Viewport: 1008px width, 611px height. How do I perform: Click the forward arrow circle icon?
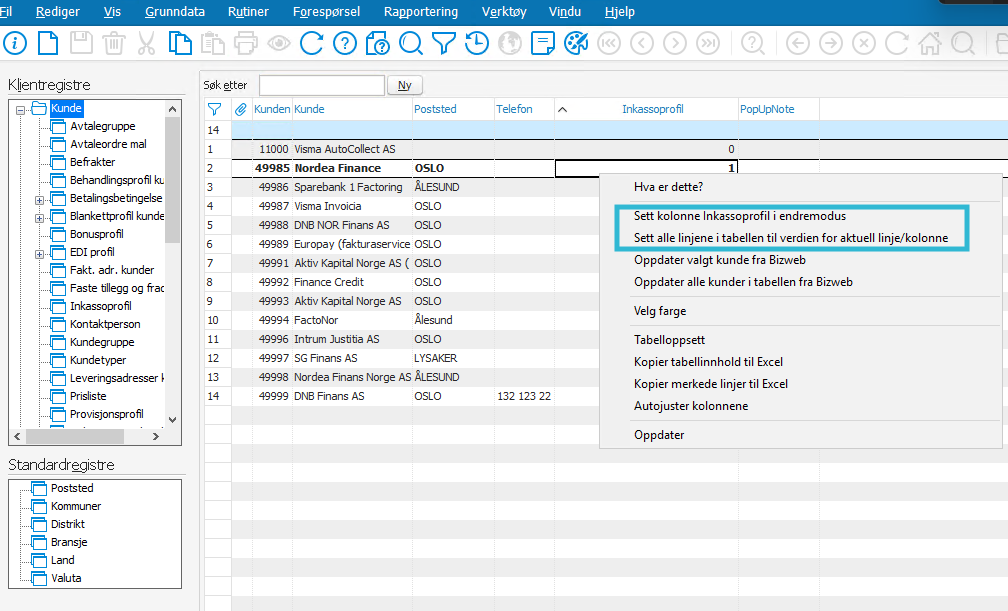[x=831, y=44]
